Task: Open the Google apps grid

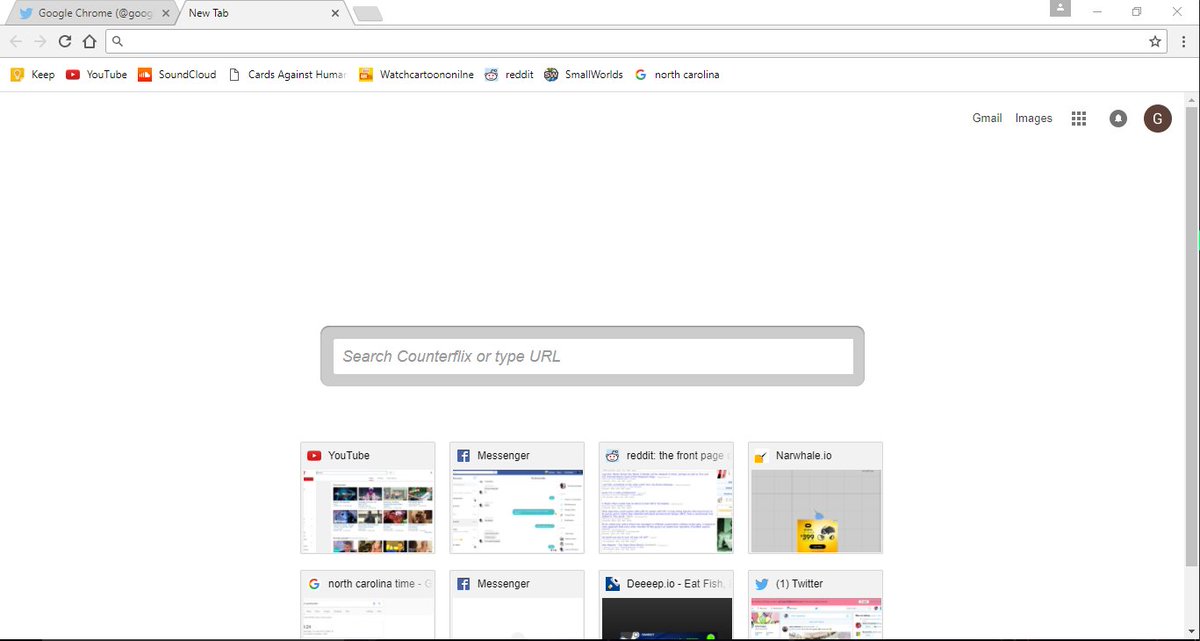Action: (1078, 118)
